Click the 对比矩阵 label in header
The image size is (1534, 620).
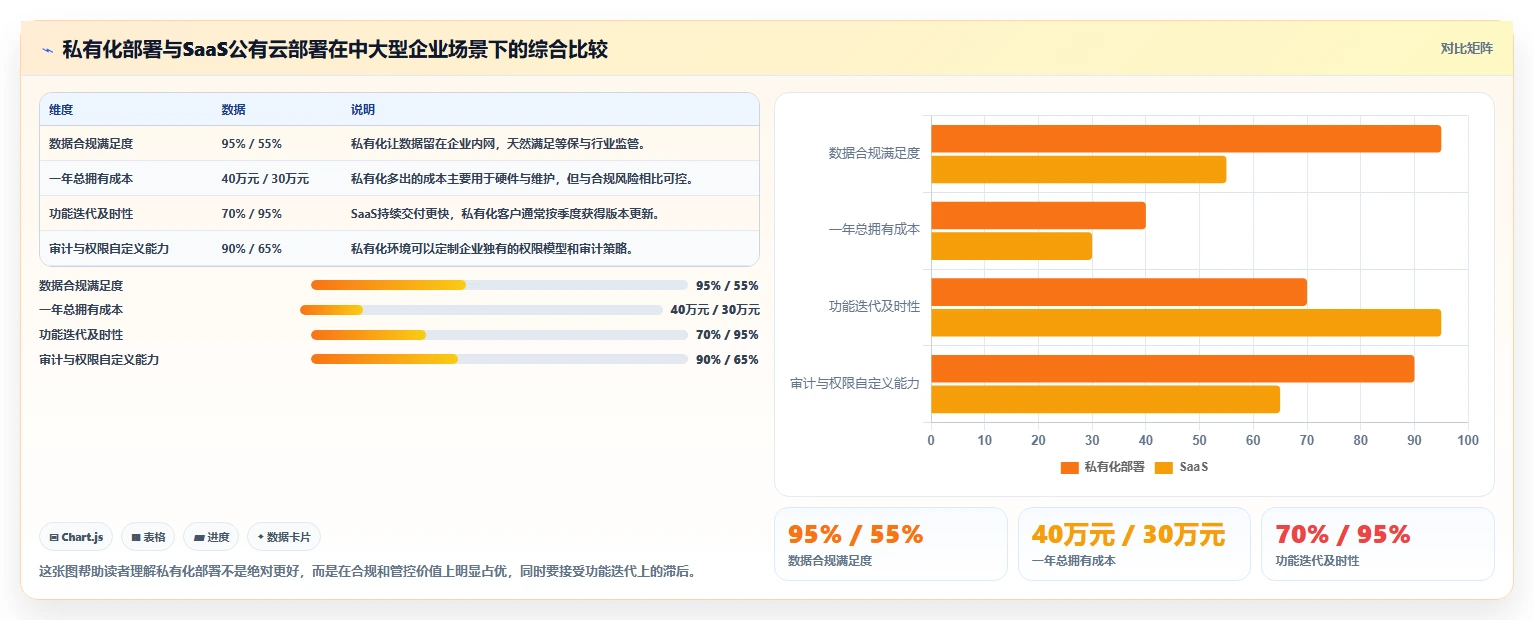(x=1466, y=48)
